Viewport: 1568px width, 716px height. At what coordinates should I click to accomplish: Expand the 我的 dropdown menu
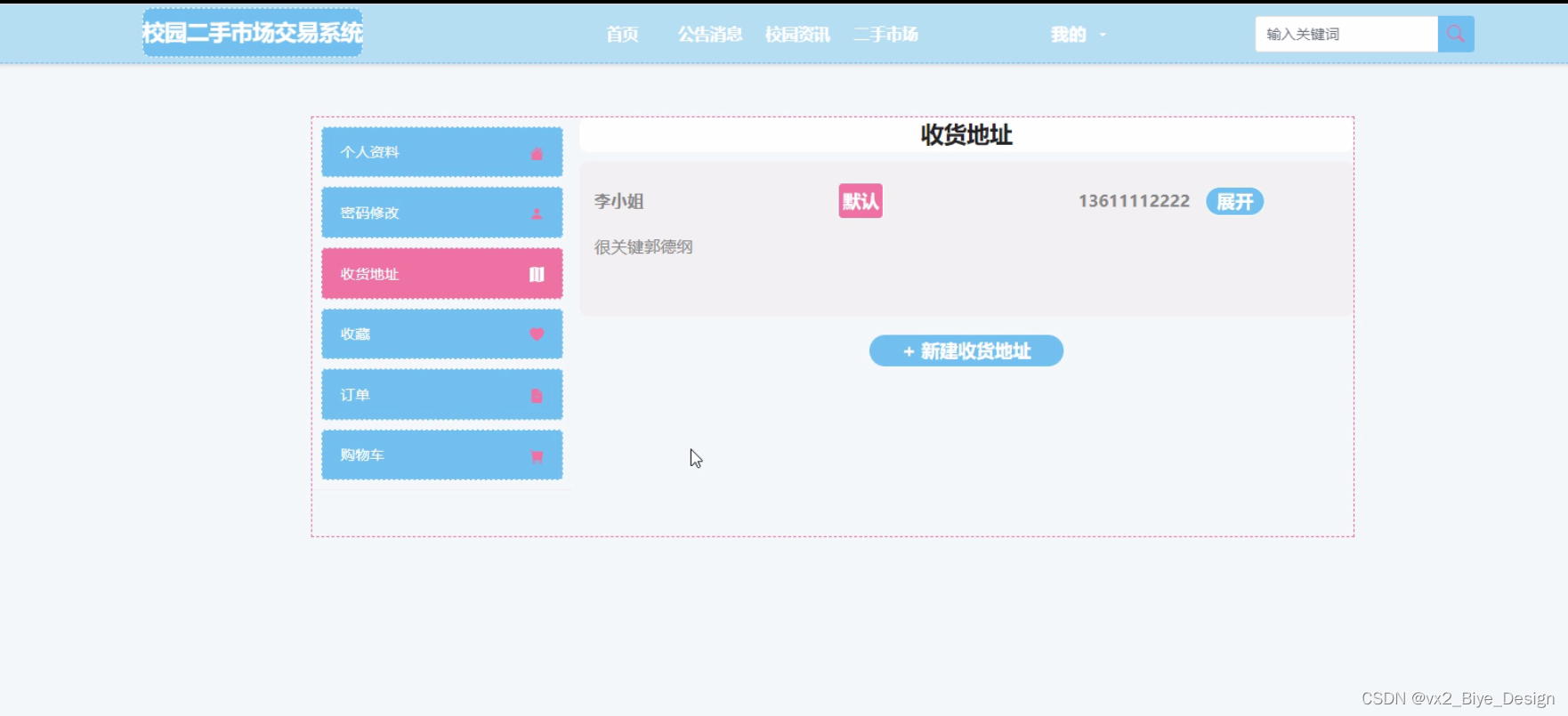pyautogui.click(x=1078, y=34)
